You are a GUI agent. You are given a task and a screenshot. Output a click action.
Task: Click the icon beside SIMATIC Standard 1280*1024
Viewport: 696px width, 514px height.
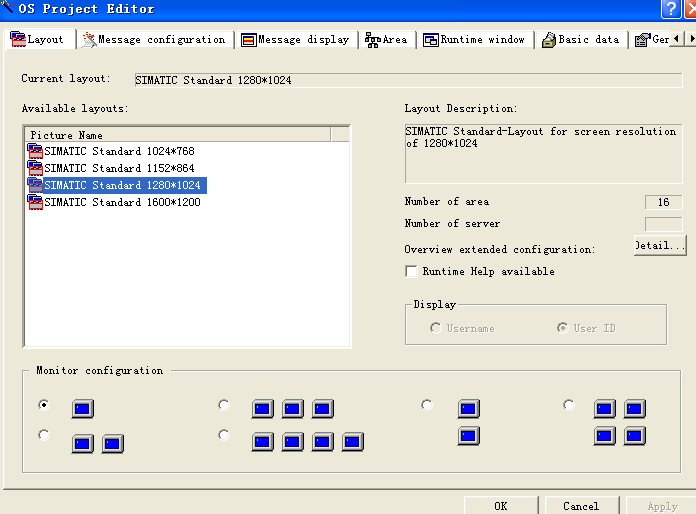pos(35,185)
